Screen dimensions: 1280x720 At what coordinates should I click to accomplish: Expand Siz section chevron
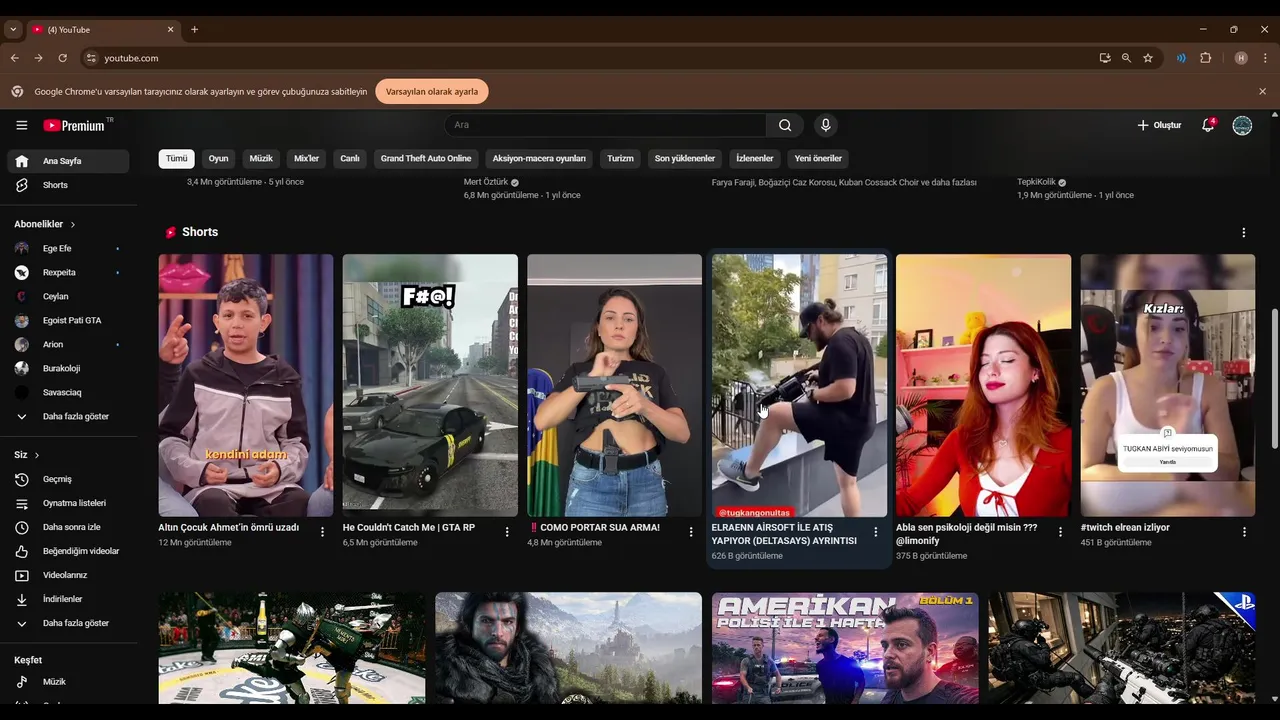pos(37,455)
